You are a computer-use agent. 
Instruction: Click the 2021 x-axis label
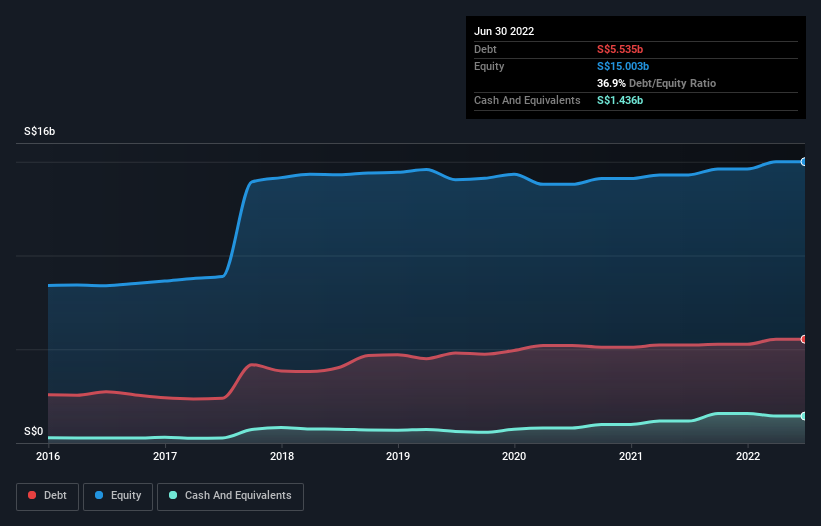click(x=631, y=456)
